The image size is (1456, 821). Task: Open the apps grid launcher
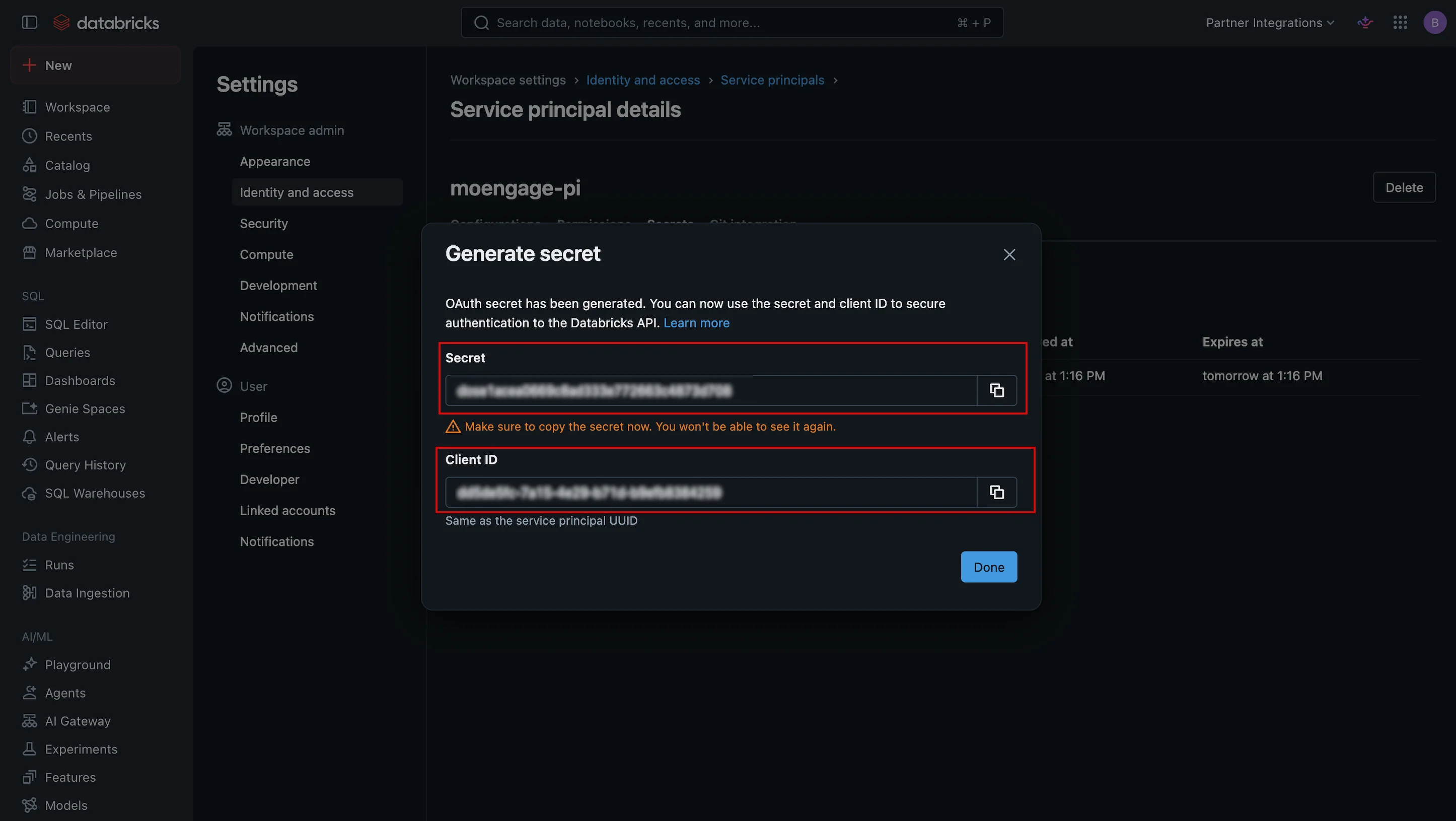coord(1400,23)
